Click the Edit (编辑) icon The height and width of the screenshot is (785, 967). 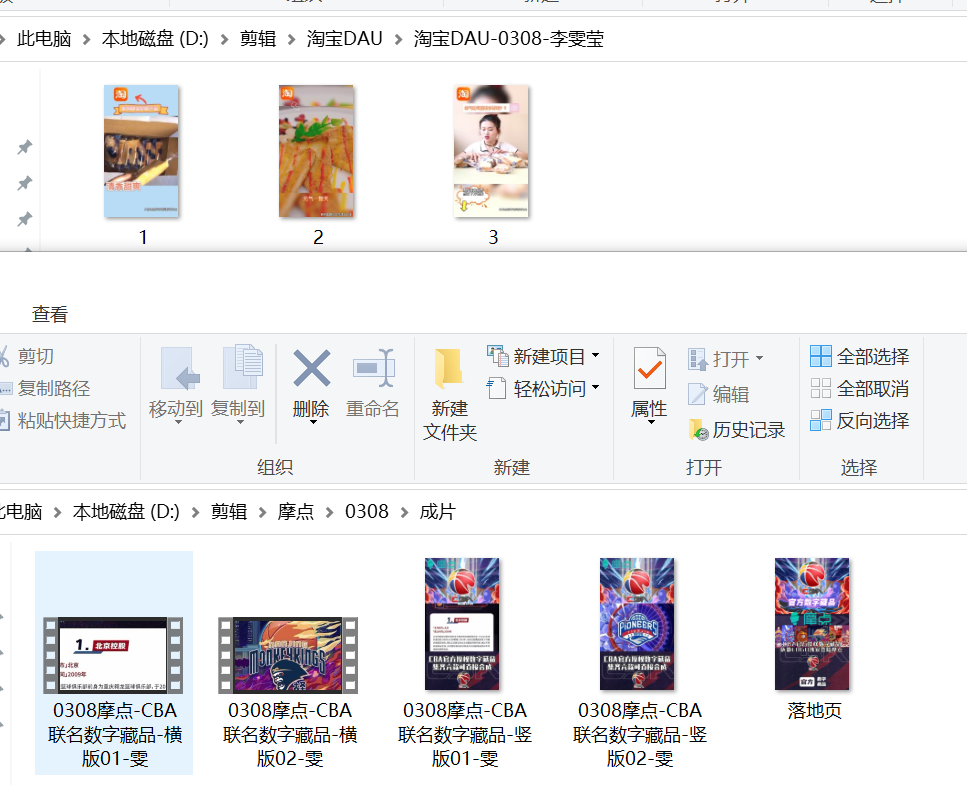click(x=697, y=393)
